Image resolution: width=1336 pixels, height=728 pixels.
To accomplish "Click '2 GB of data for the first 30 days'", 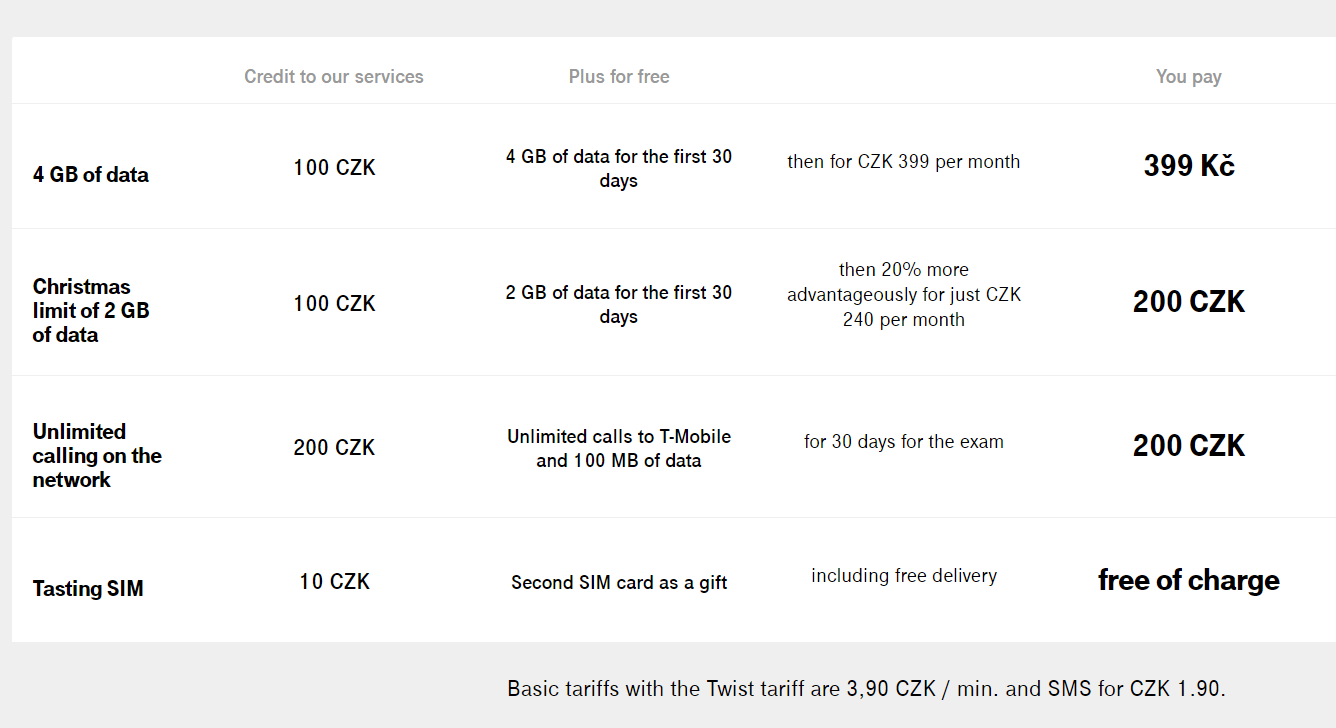I will (619, 305).
